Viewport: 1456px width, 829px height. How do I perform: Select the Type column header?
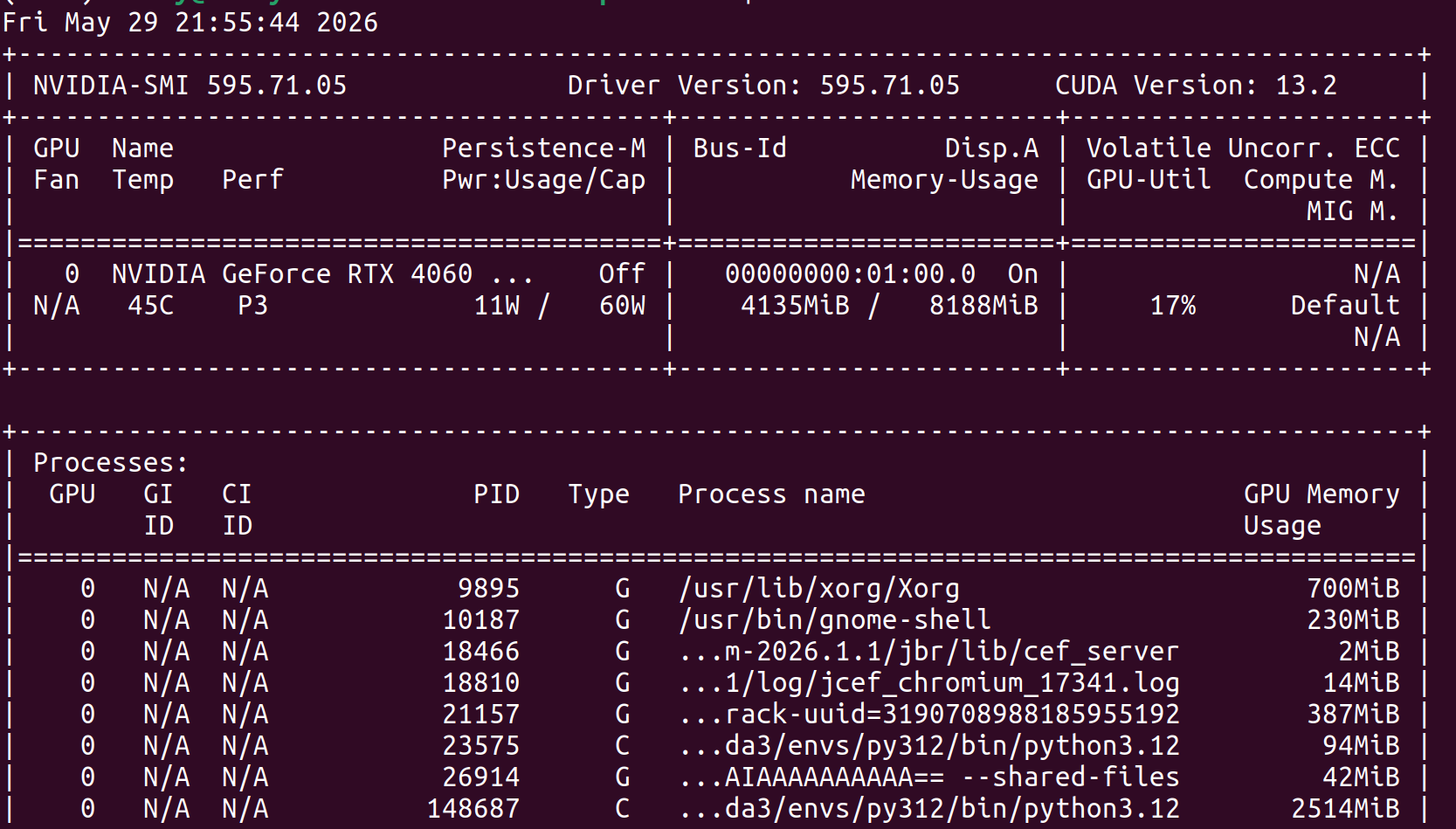click(598, 494)
